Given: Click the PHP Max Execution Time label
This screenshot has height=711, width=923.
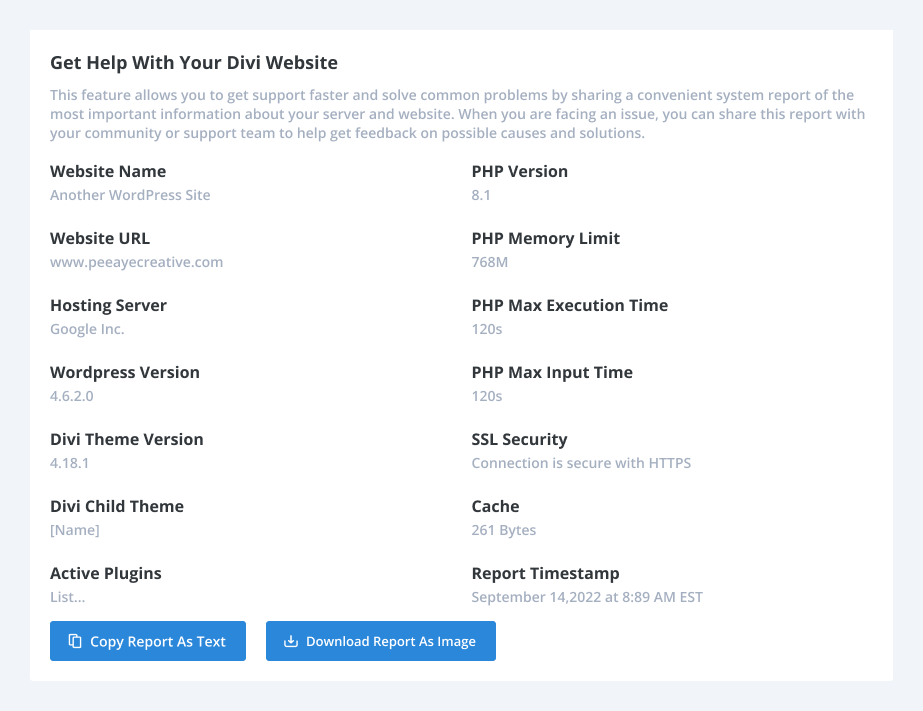Looking at the screenshot, I should 570,305.
